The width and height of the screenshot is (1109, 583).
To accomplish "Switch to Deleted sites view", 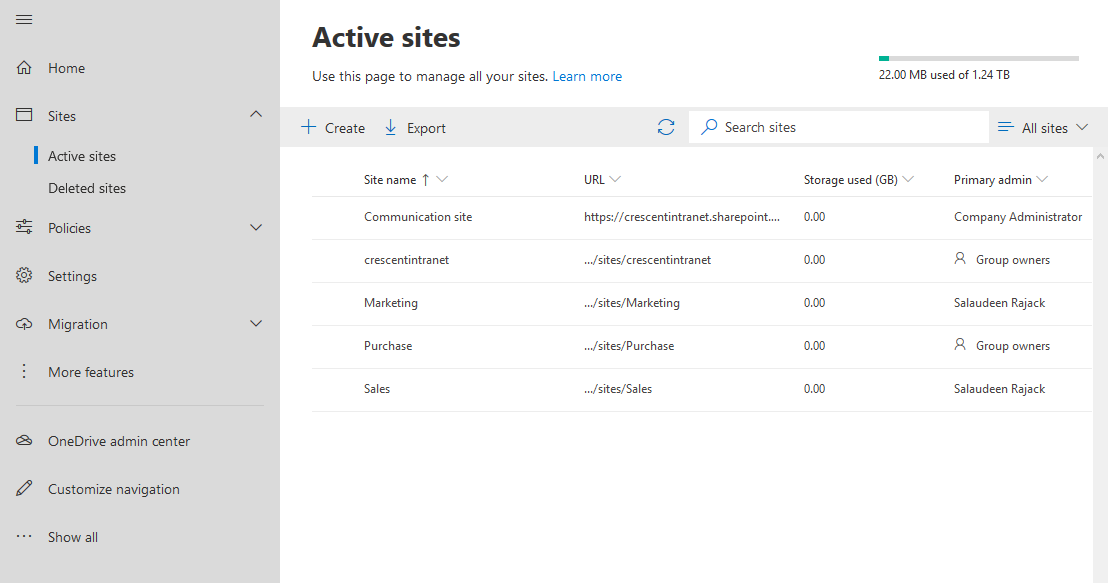I will (x=87, y=188).
